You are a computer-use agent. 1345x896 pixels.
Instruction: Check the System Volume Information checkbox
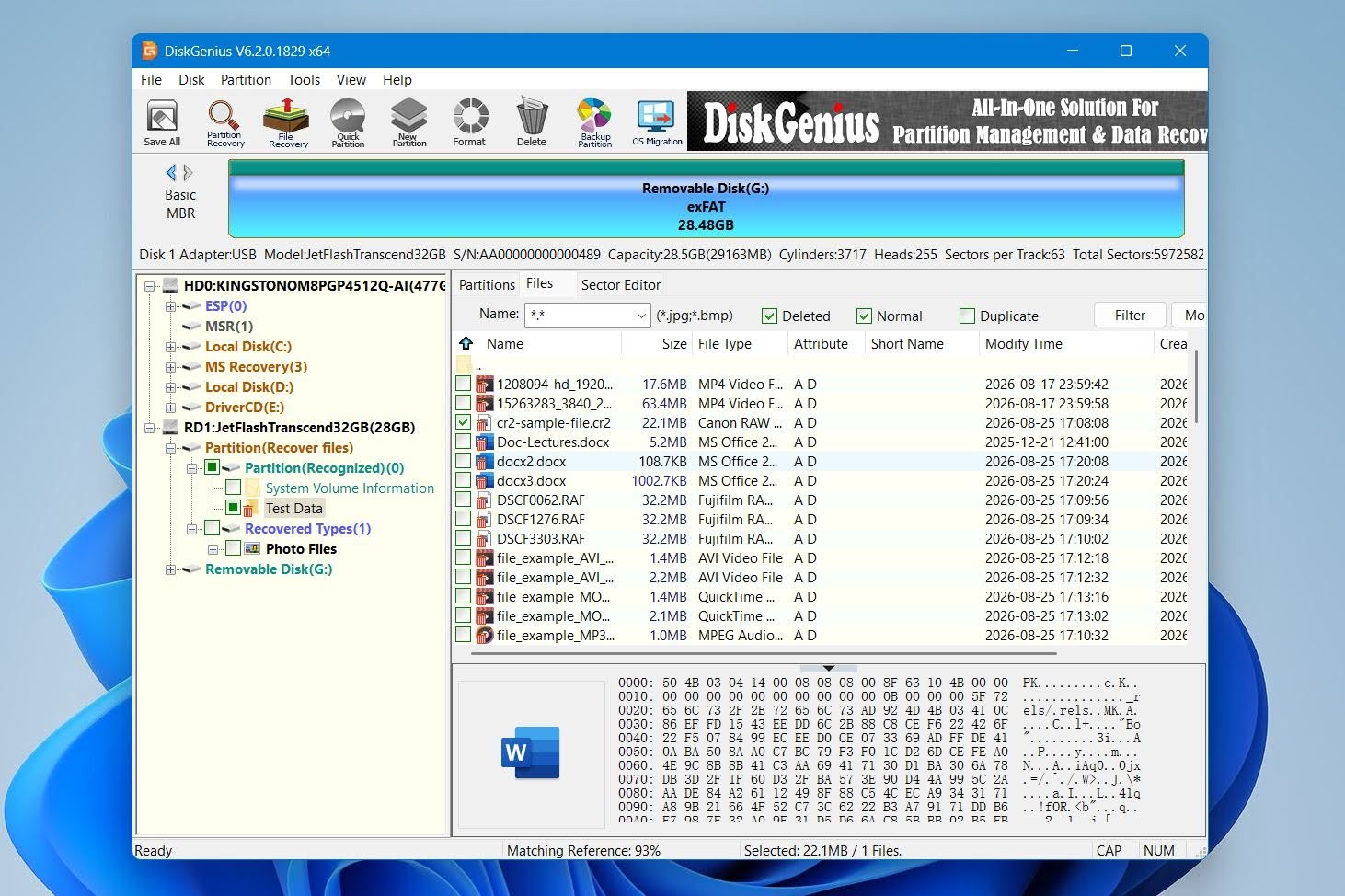pos(233,488)
